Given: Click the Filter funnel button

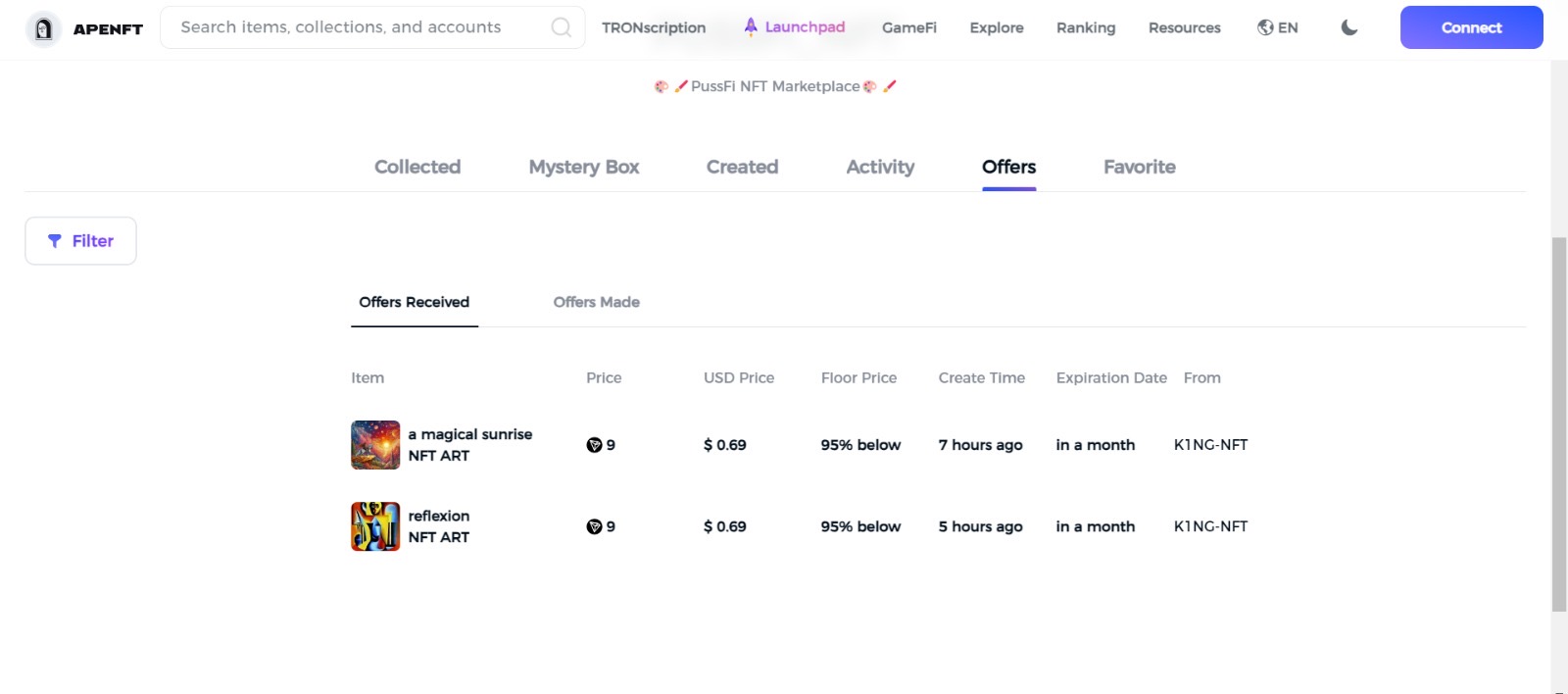Looking at the screenshot, I should pos(80,241).
